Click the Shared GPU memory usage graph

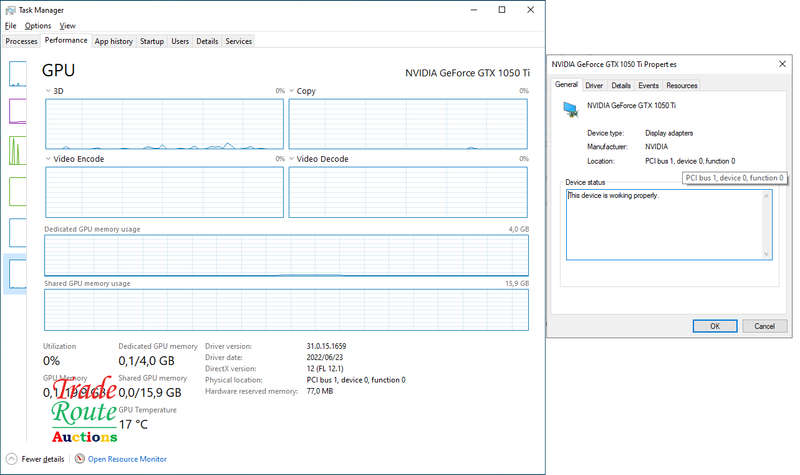click(x=286, y=310)
